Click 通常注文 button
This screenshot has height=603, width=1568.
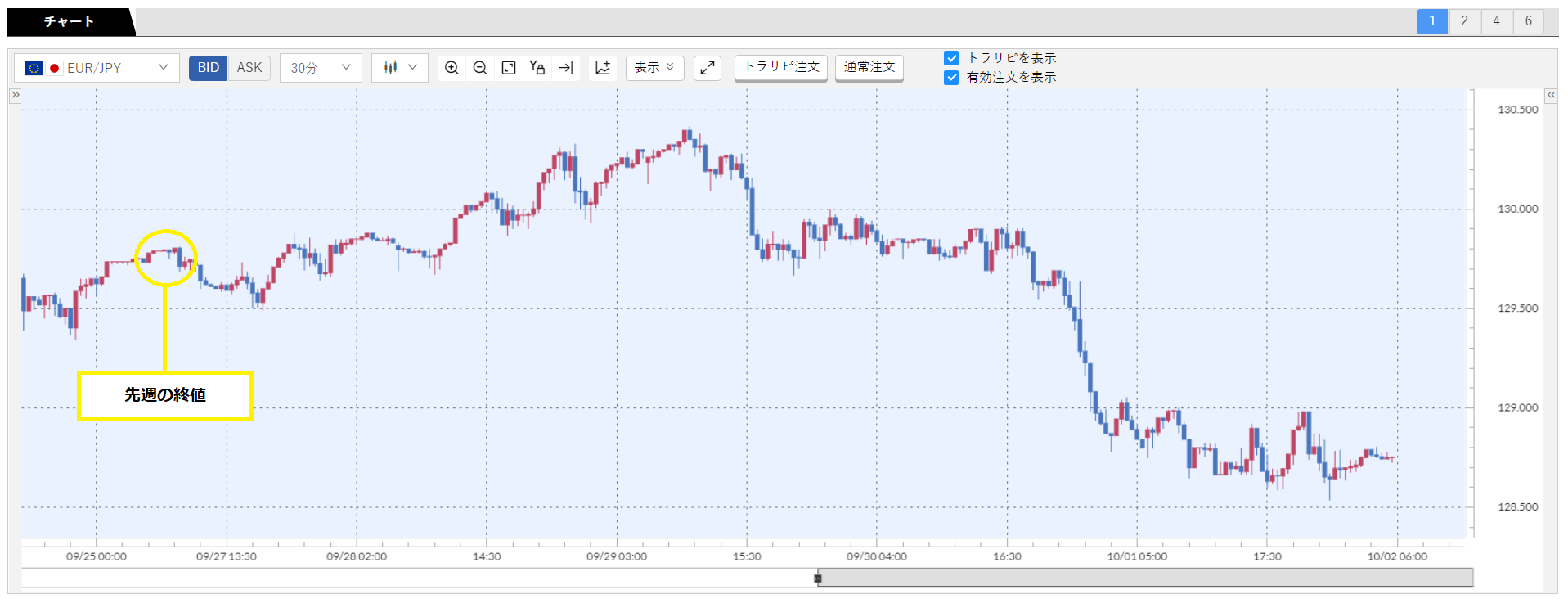coord(869,67)
